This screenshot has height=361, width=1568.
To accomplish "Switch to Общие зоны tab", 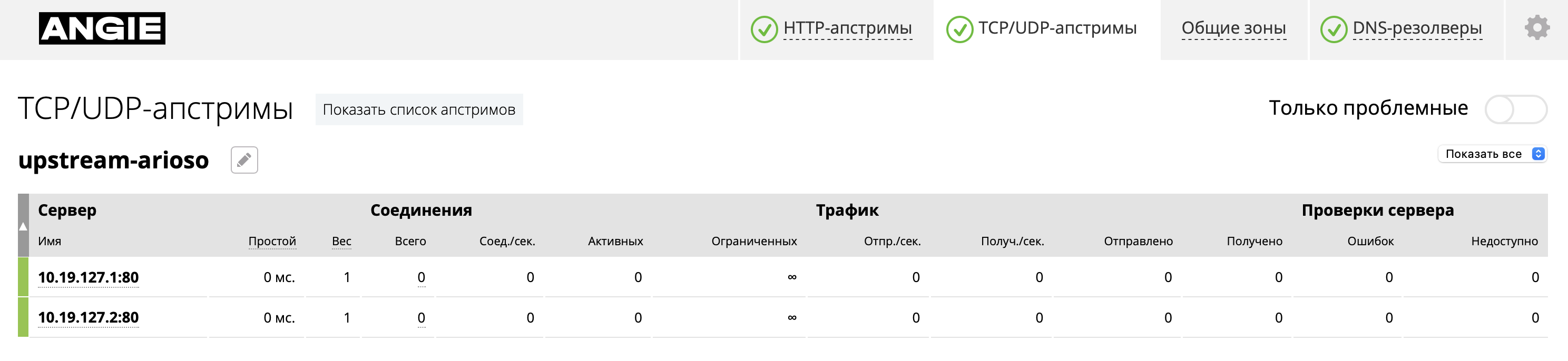I will (x=1233, y=28).
